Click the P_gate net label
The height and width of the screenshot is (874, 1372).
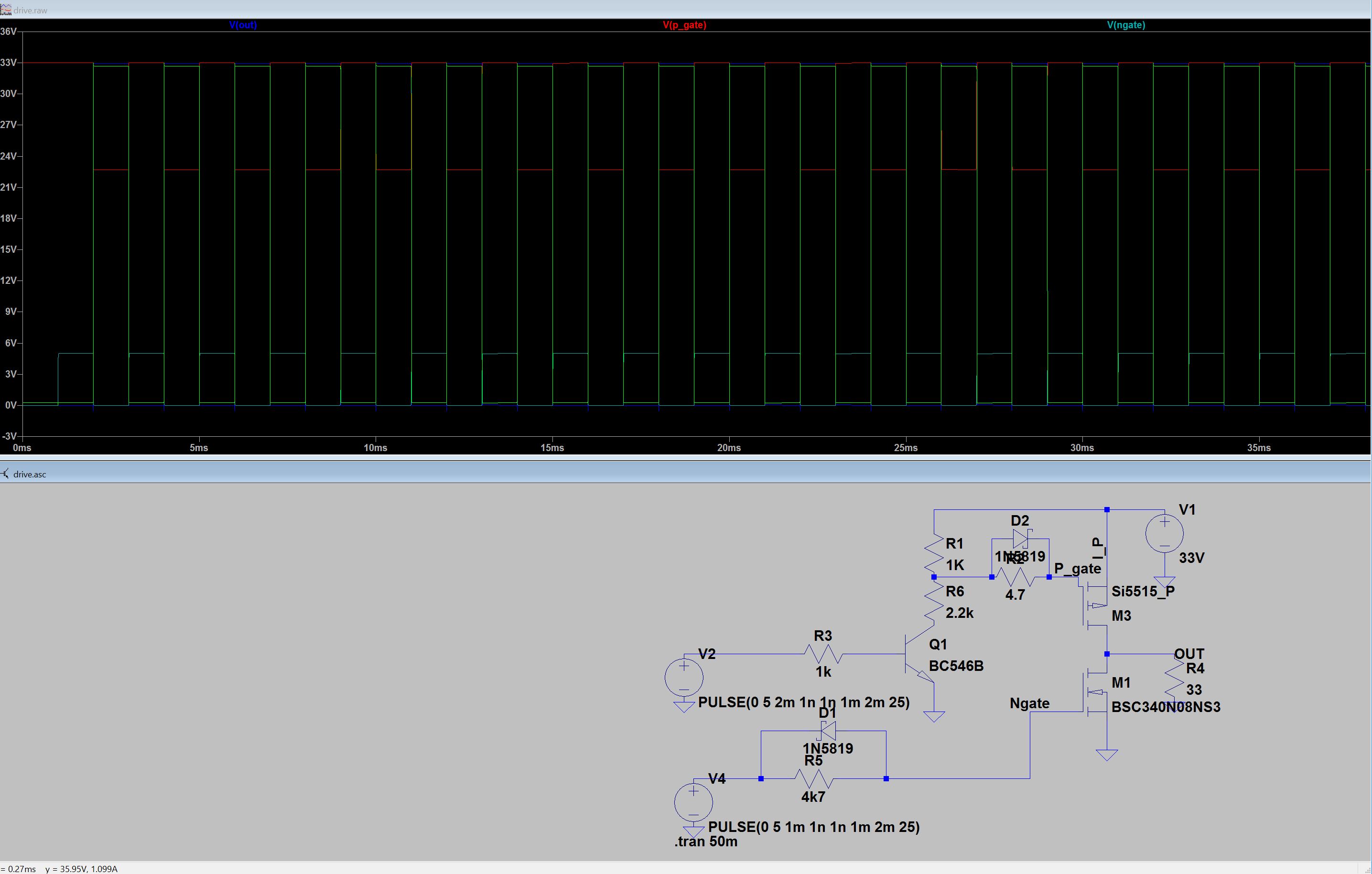[x=1078, y=569]
